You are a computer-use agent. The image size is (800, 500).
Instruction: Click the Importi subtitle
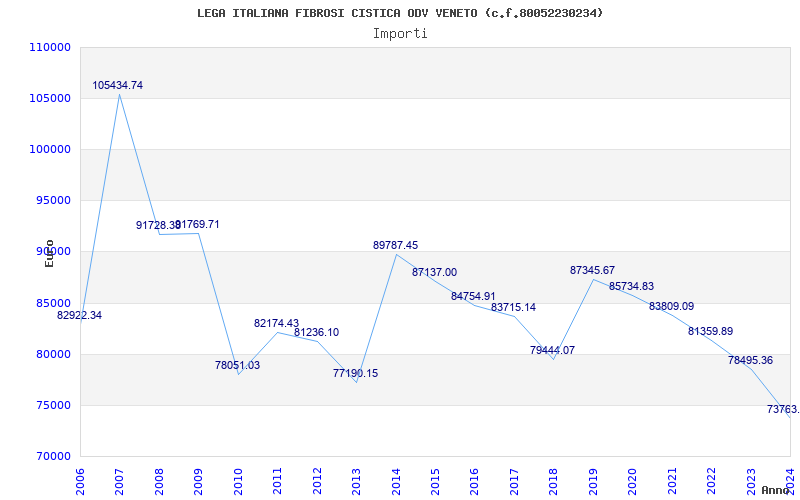(400, 34)
